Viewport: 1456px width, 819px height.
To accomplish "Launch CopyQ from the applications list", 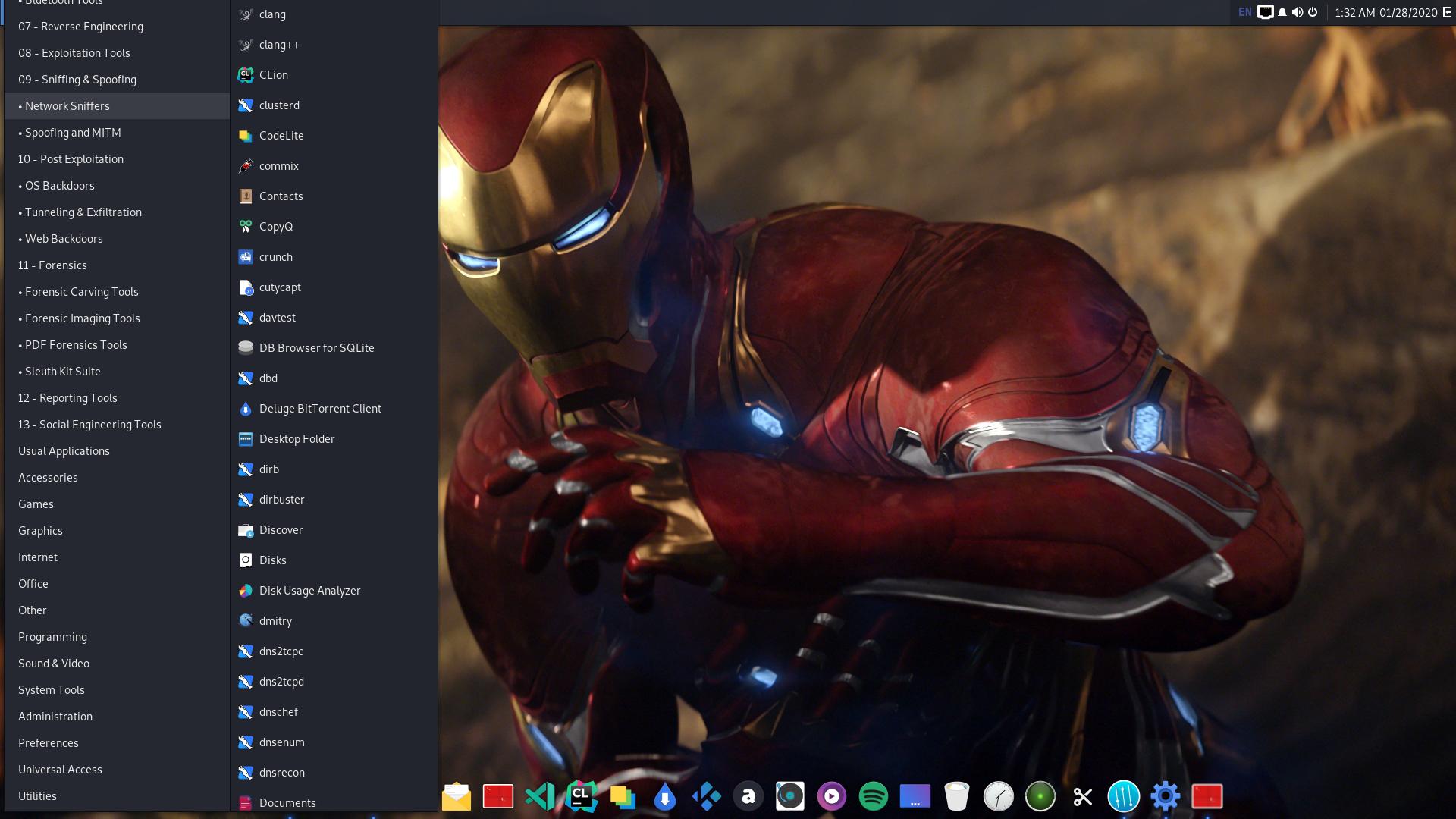I will (x=334, y=227).
